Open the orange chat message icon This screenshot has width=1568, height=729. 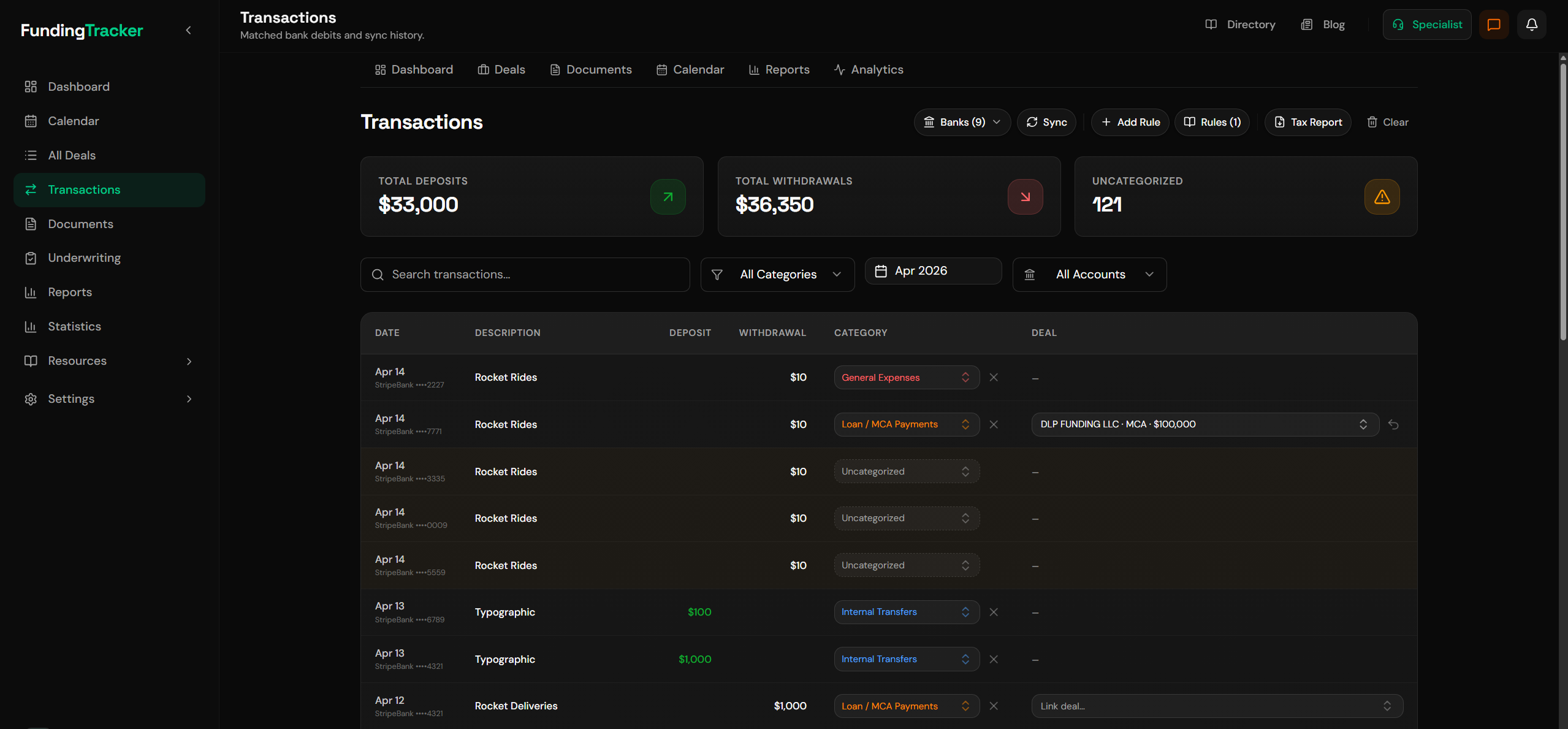coord(1493,25)
